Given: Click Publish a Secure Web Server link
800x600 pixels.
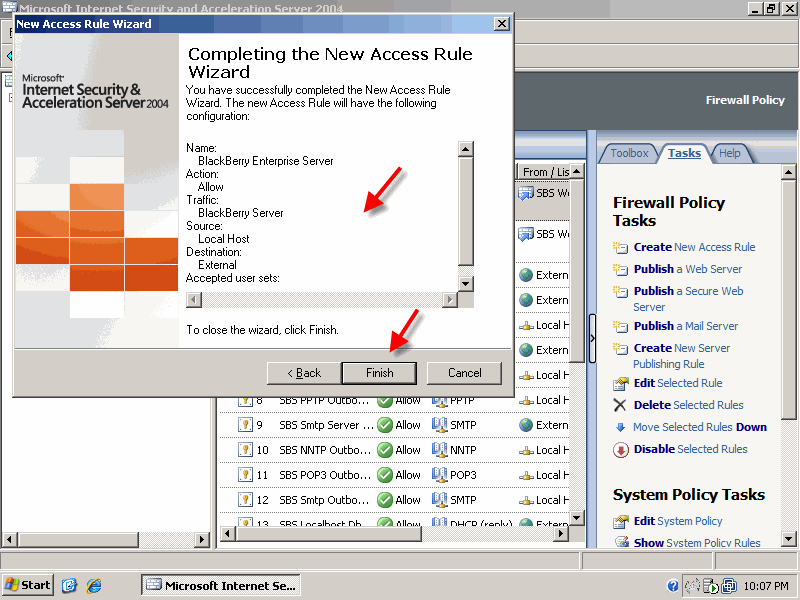Looking at the screenshot, I should (x=688, y=298).
